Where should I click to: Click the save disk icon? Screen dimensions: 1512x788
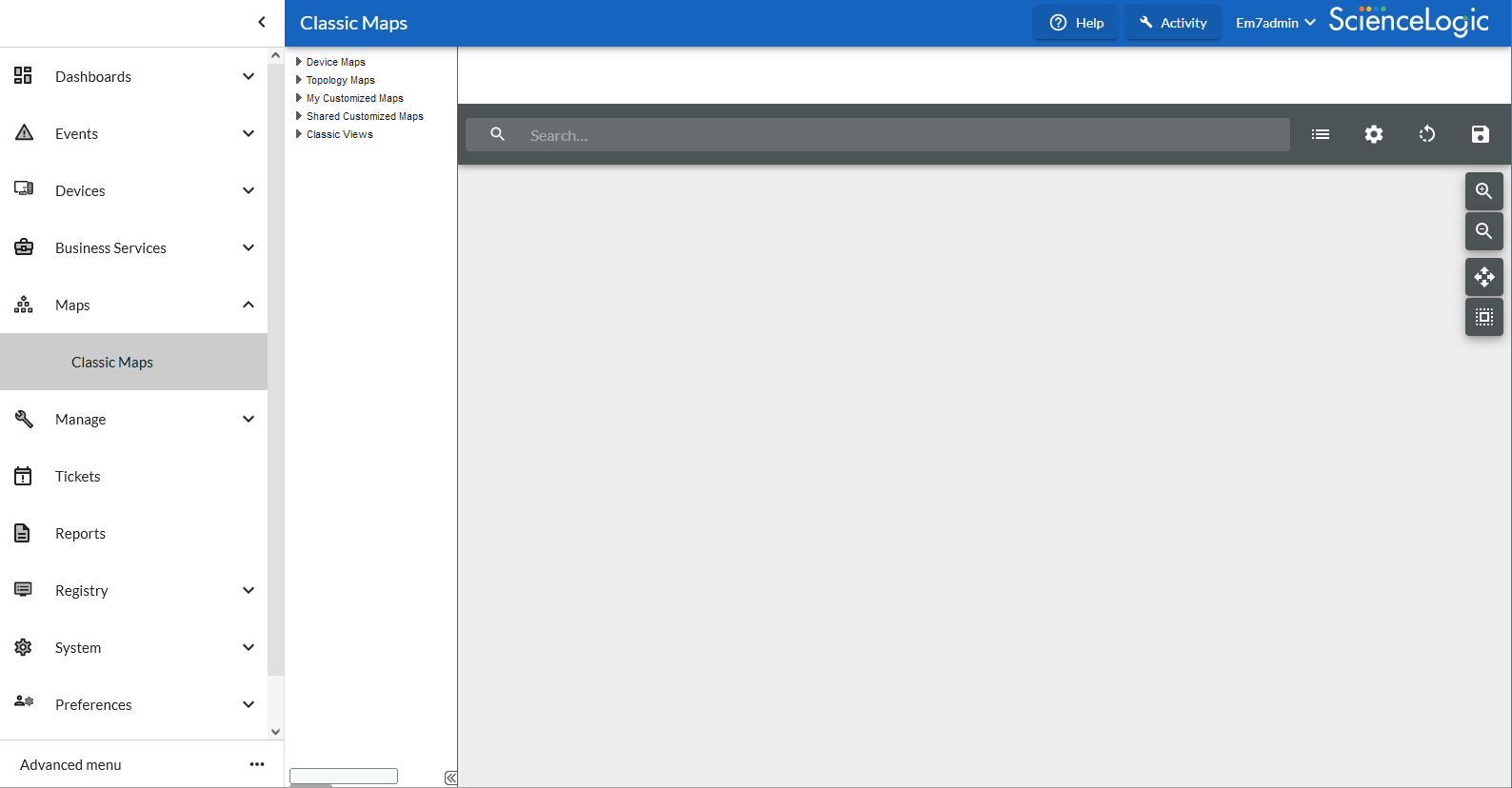click(1480, 134)
